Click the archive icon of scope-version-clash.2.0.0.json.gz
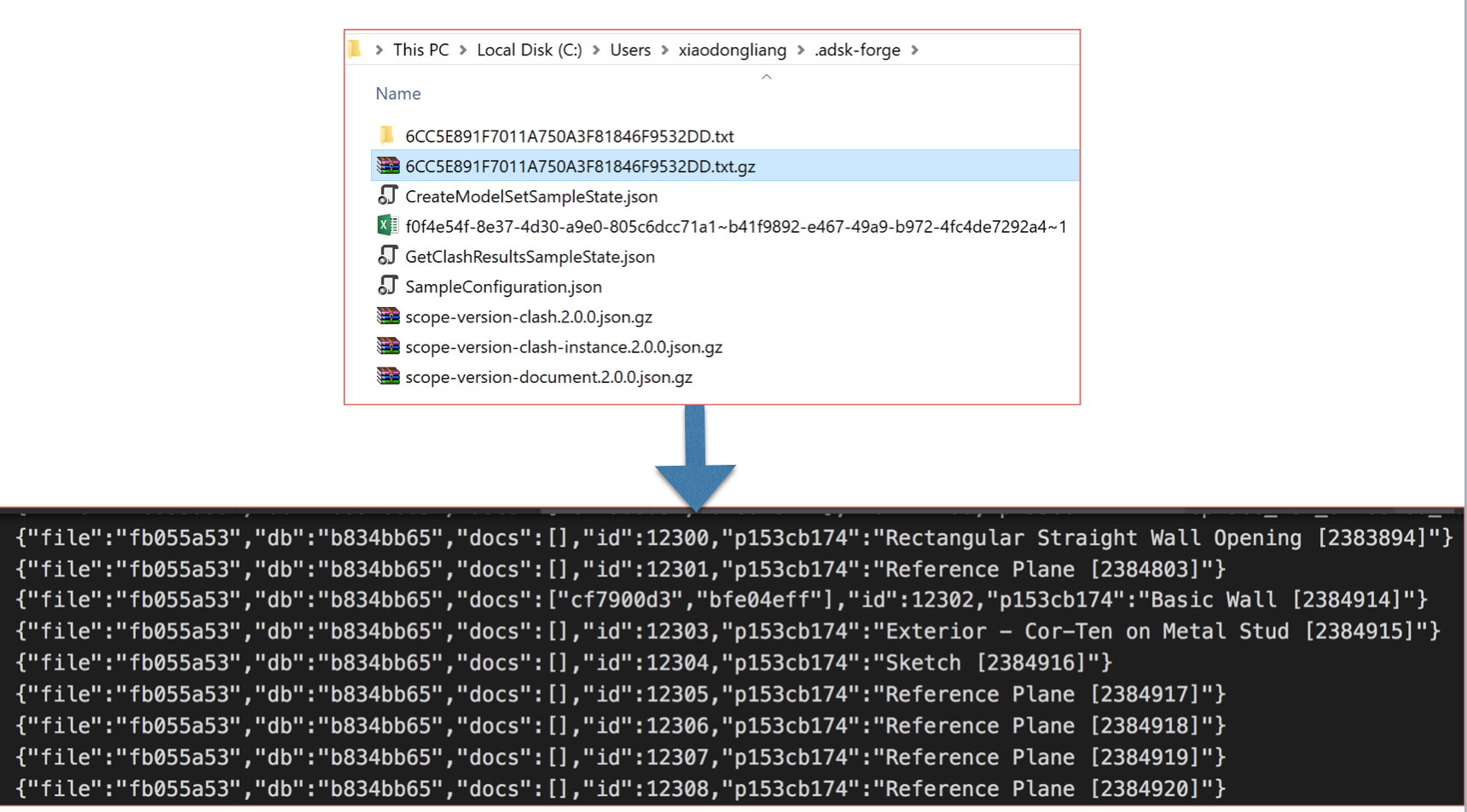 click(x=388, y=316)
